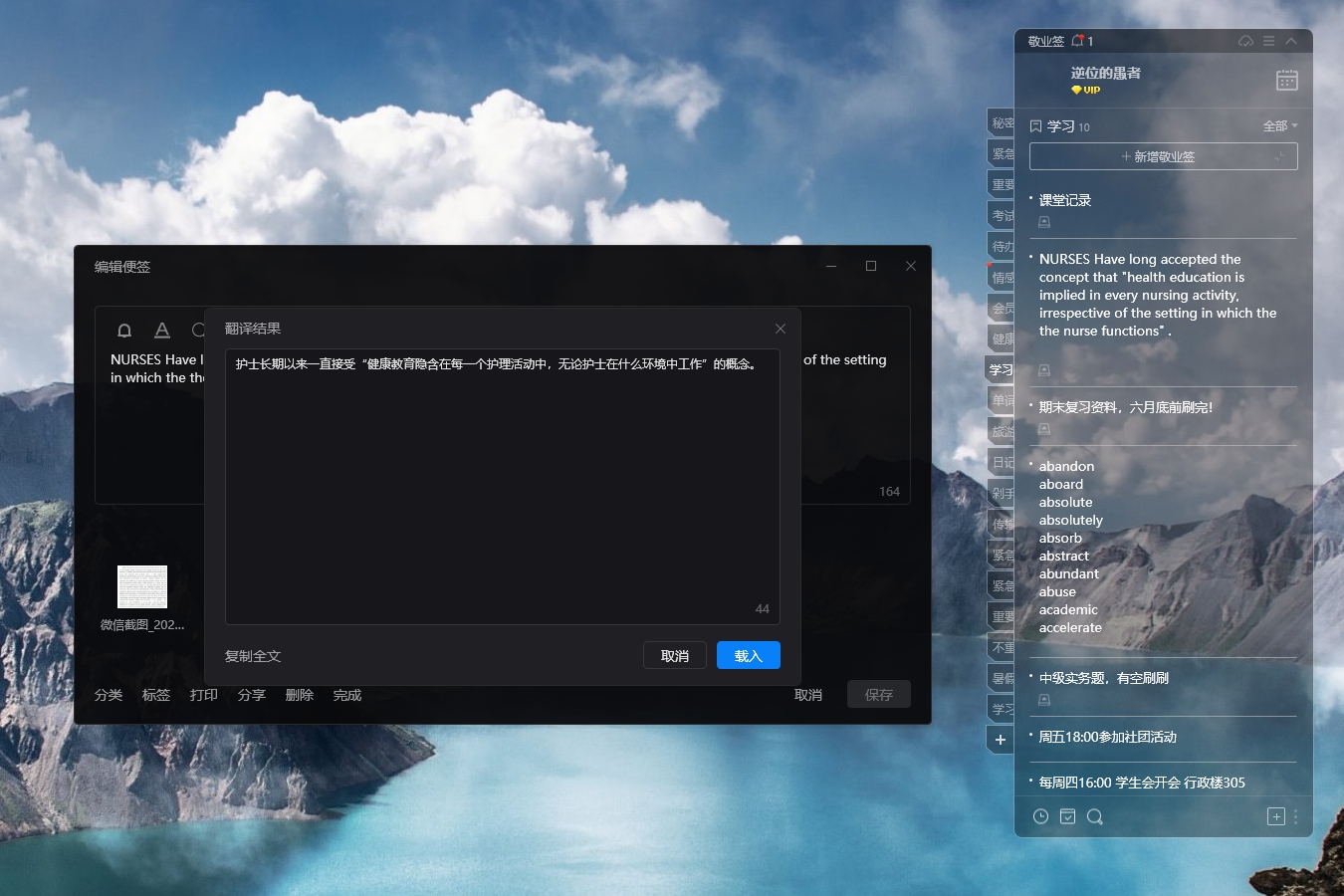The width and height of the screenshot is (1344, 896).
Task: Switch to the 会员 category tab
Action: coord(1002,308)
